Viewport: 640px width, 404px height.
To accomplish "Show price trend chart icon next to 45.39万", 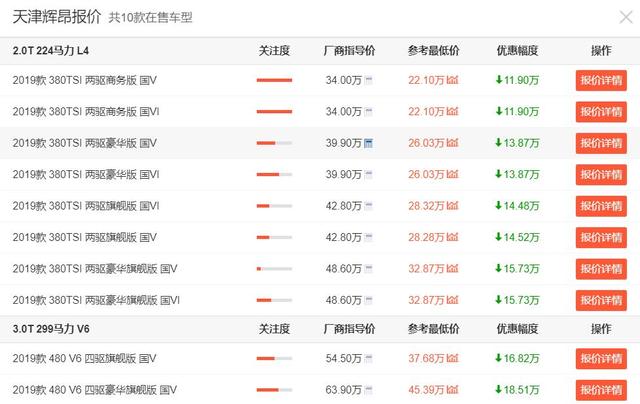I will [x=452, y=390].
